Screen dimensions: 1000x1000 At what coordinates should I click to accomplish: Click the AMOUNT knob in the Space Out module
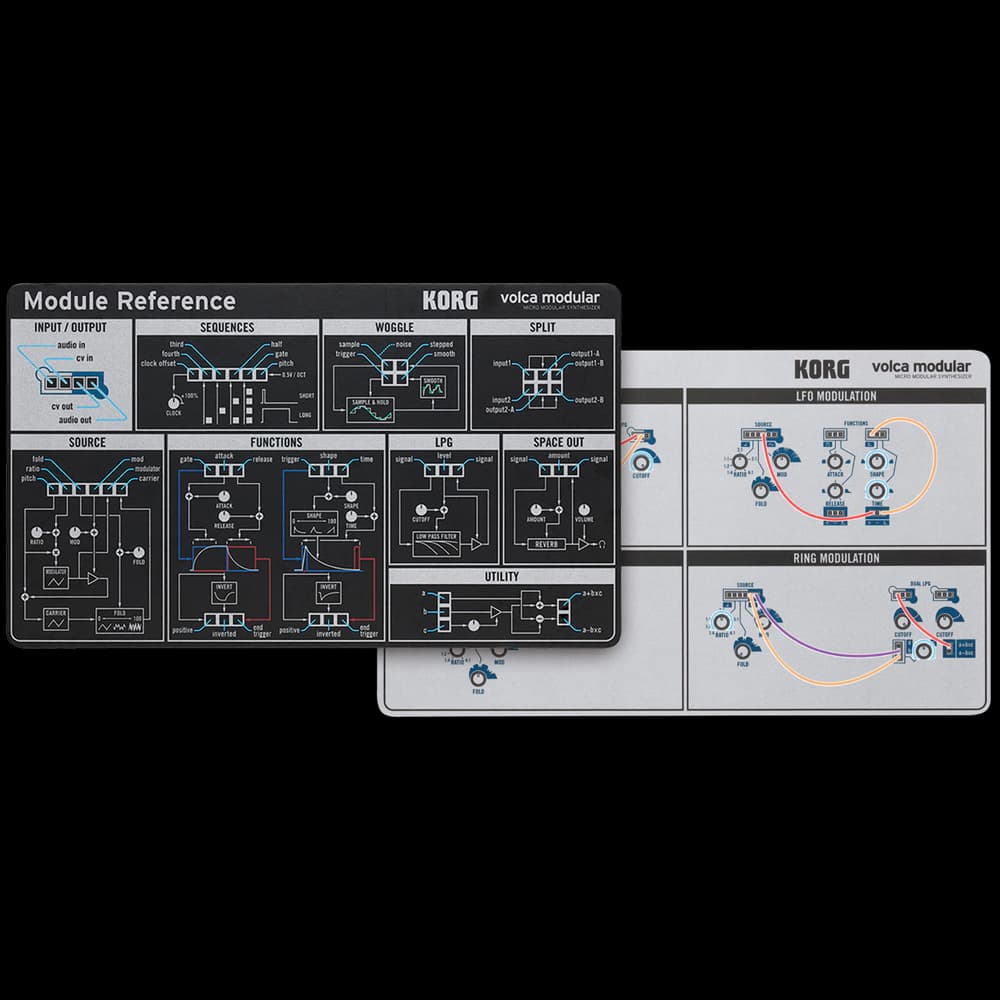[536, 510]
